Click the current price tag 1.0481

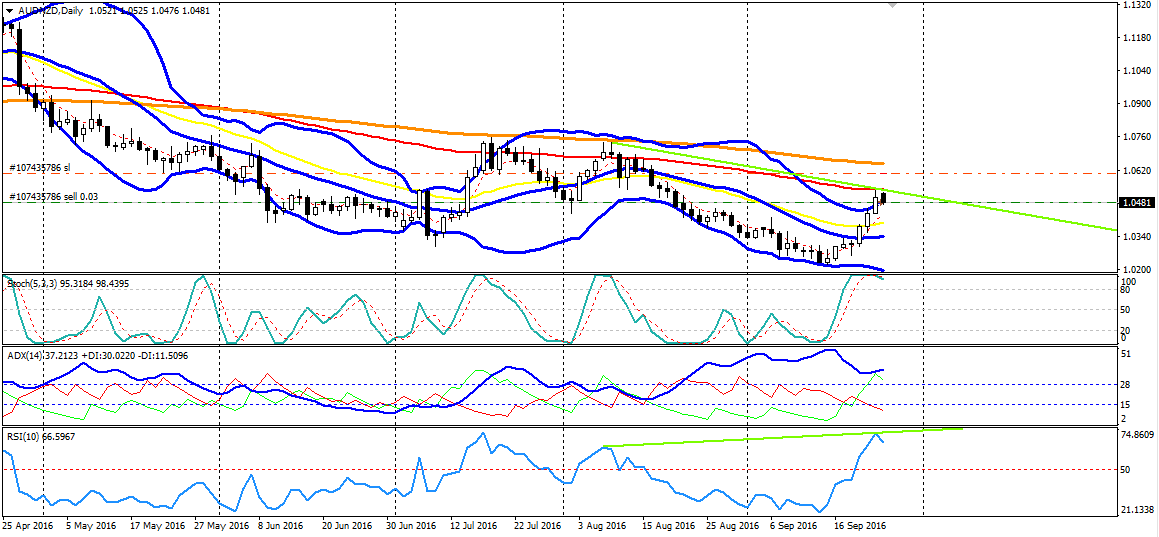(1135, 202)
